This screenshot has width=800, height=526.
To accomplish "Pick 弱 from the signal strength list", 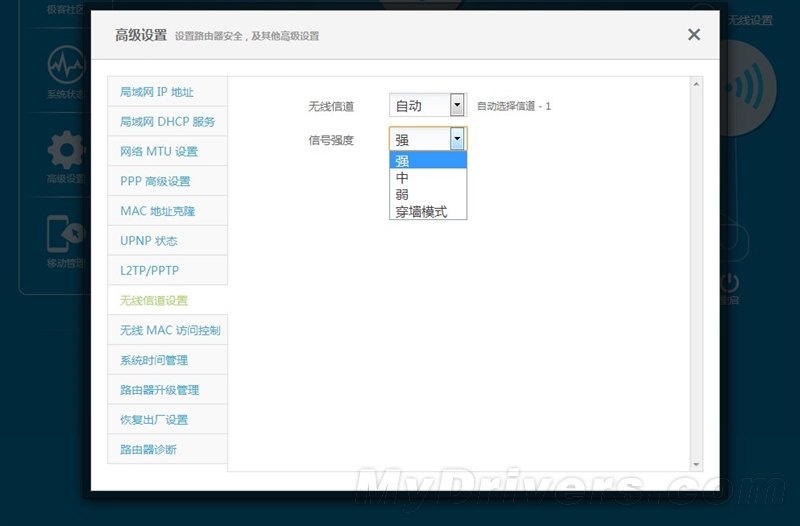I will (x=427, y=194).
